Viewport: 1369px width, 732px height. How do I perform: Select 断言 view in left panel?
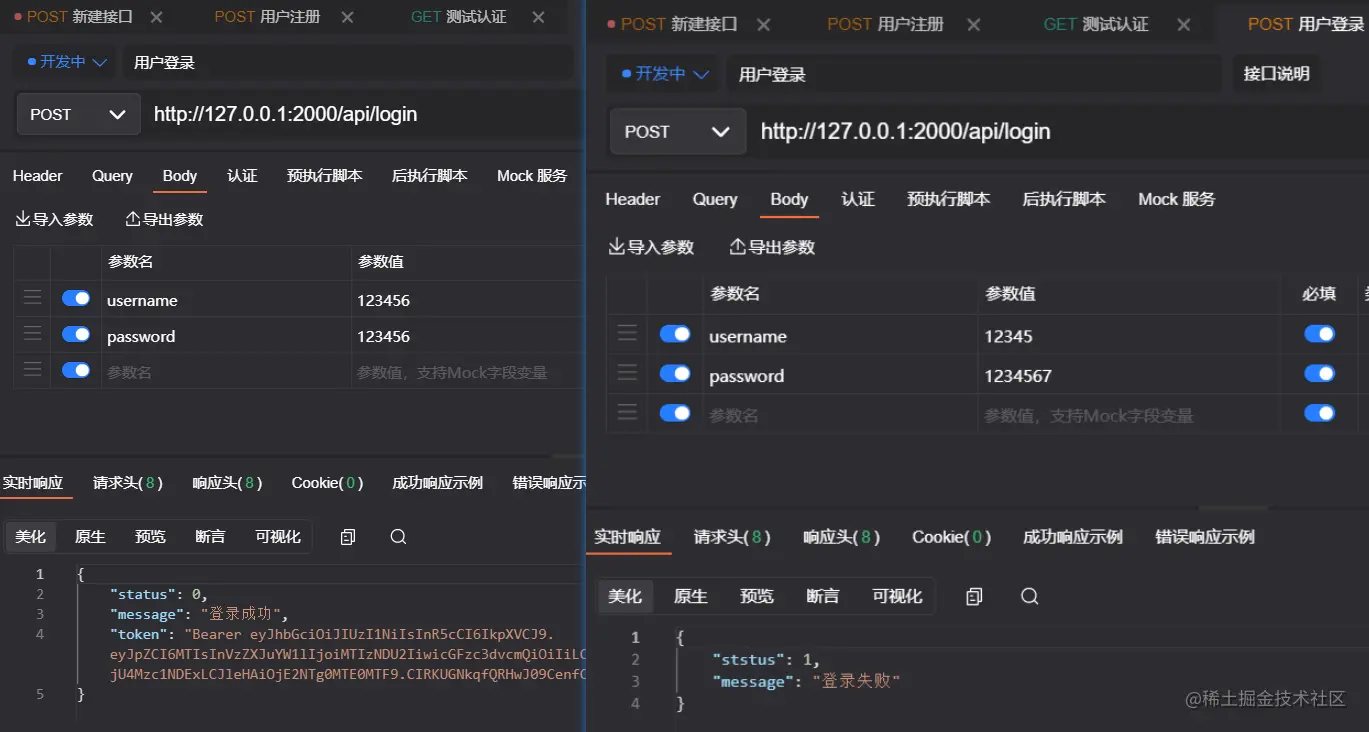coord(210,537)
